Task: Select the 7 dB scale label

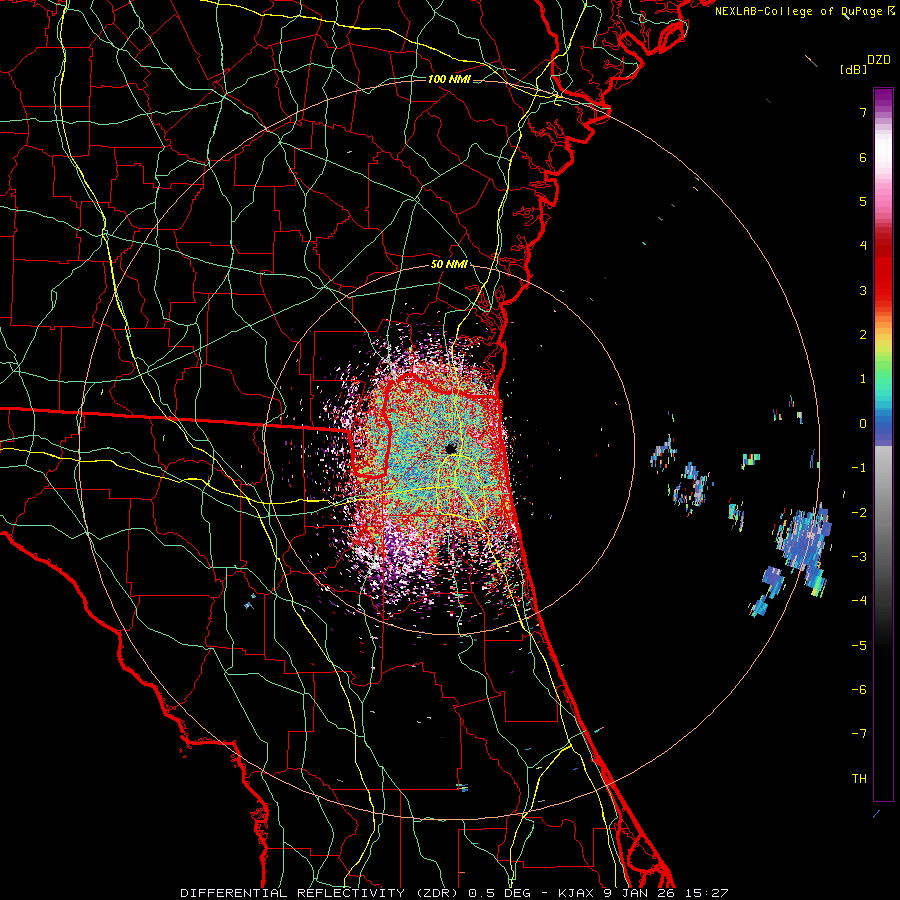Action: tap(863, 112)
